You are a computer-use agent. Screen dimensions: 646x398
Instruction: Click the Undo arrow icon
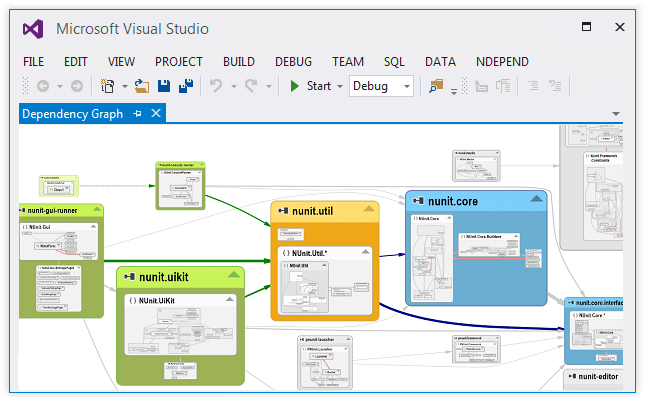[216, 86]
